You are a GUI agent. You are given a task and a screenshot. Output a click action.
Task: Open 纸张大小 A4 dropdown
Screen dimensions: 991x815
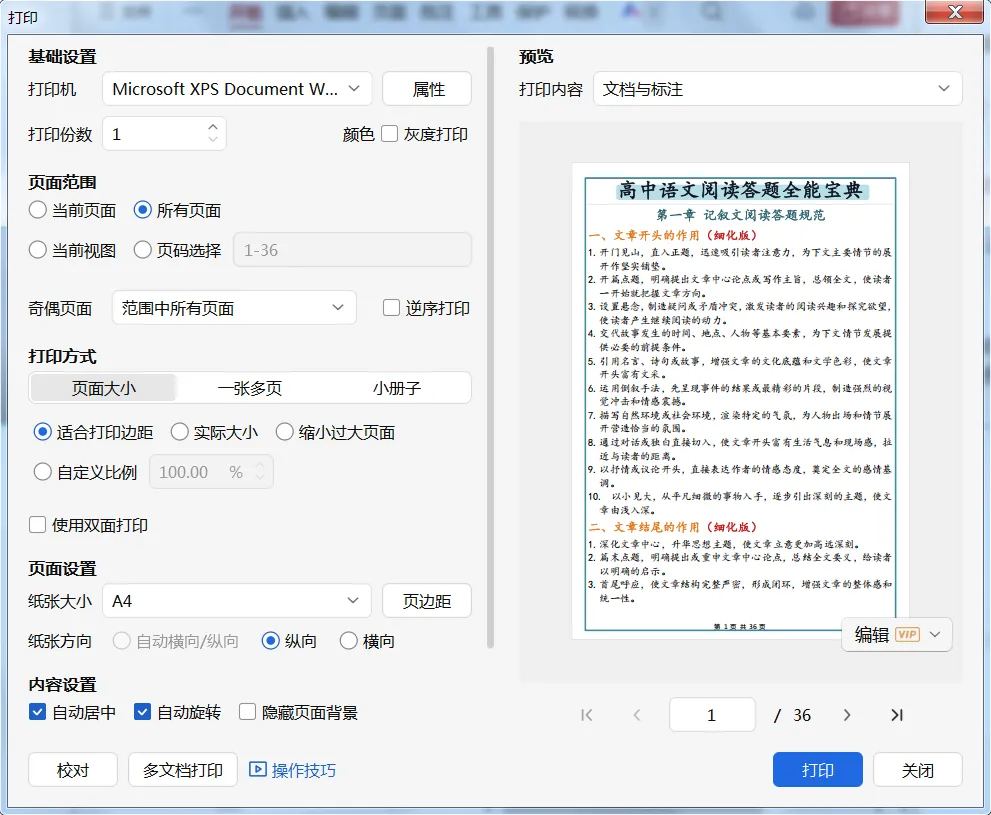click(x=237, y=600)
